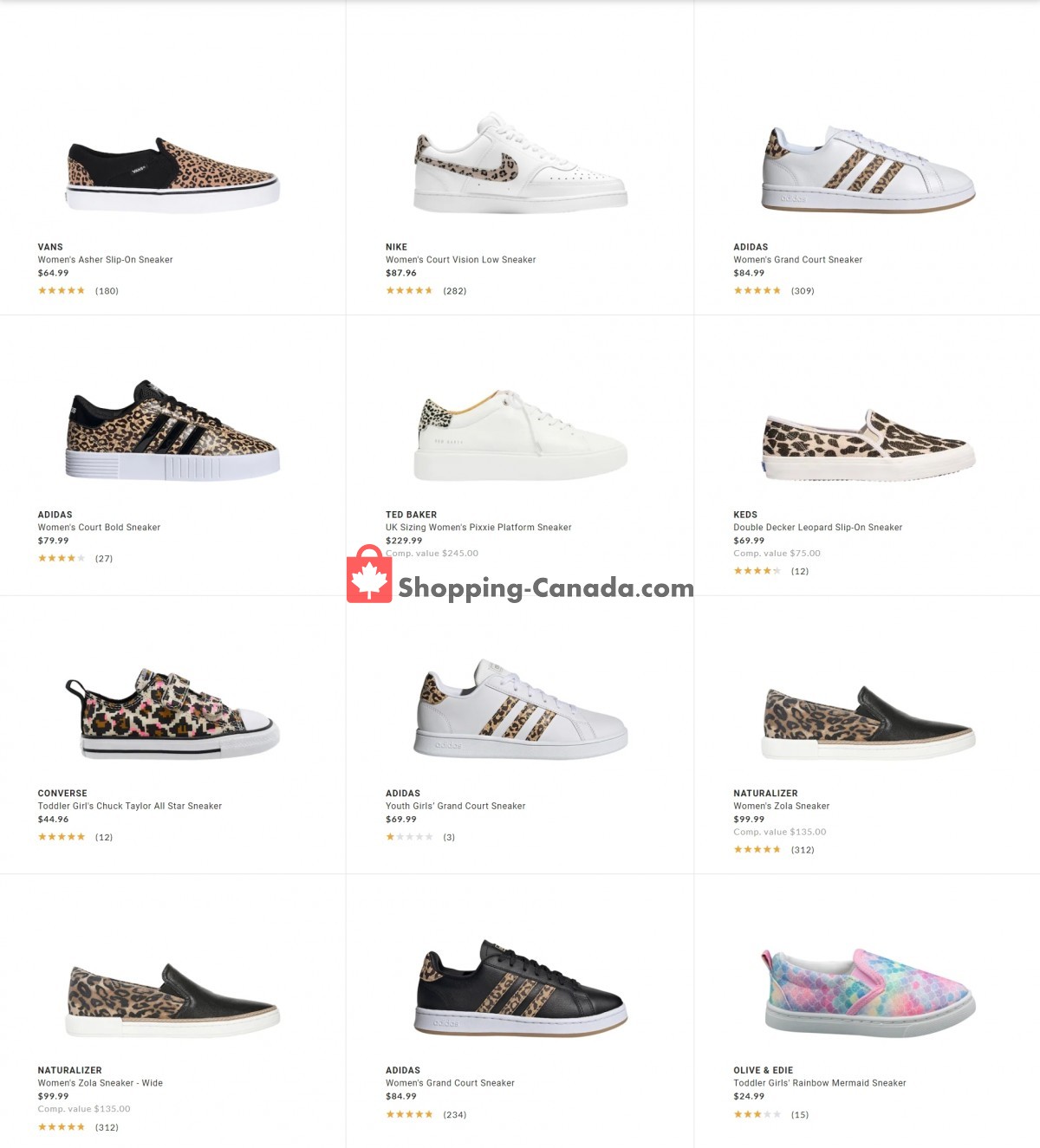Select the Olive & Edie rainbow mermaid sneaker image

(x=868, y=992)
